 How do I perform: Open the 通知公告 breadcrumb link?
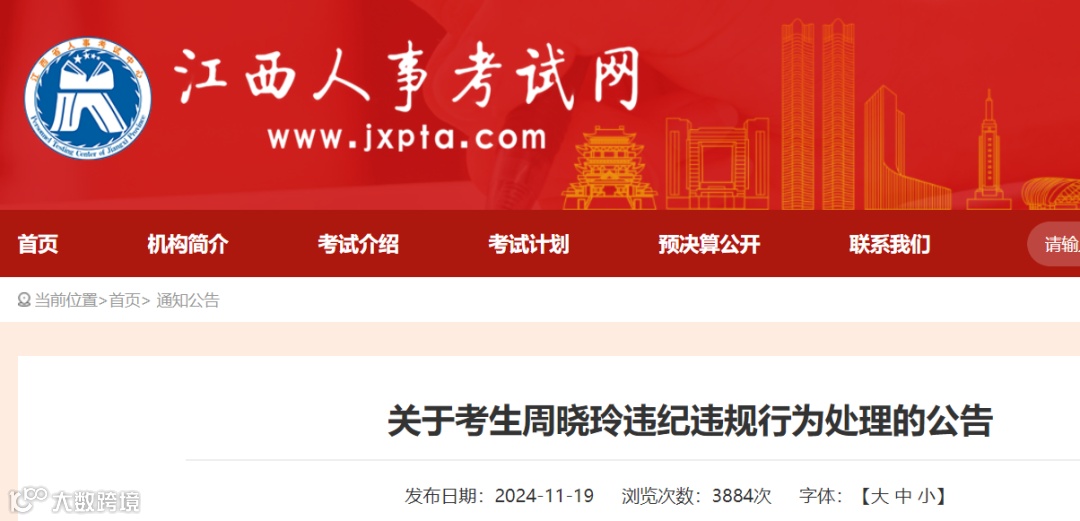click(187, 300)
